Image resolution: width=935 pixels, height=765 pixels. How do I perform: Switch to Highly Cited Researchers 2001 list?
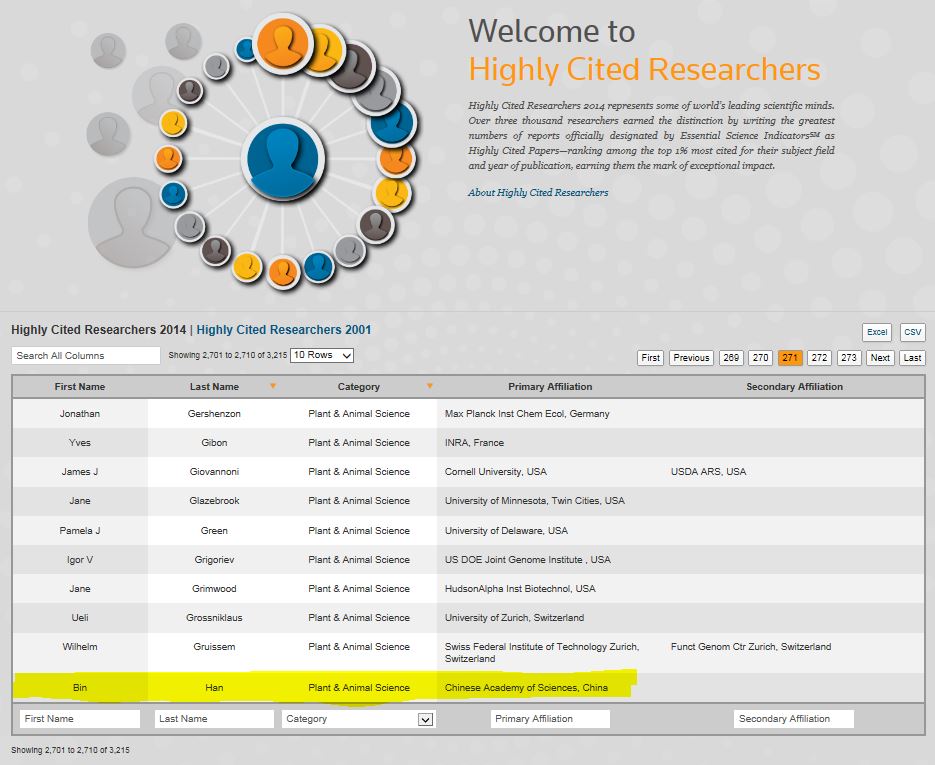pos(284,330)
